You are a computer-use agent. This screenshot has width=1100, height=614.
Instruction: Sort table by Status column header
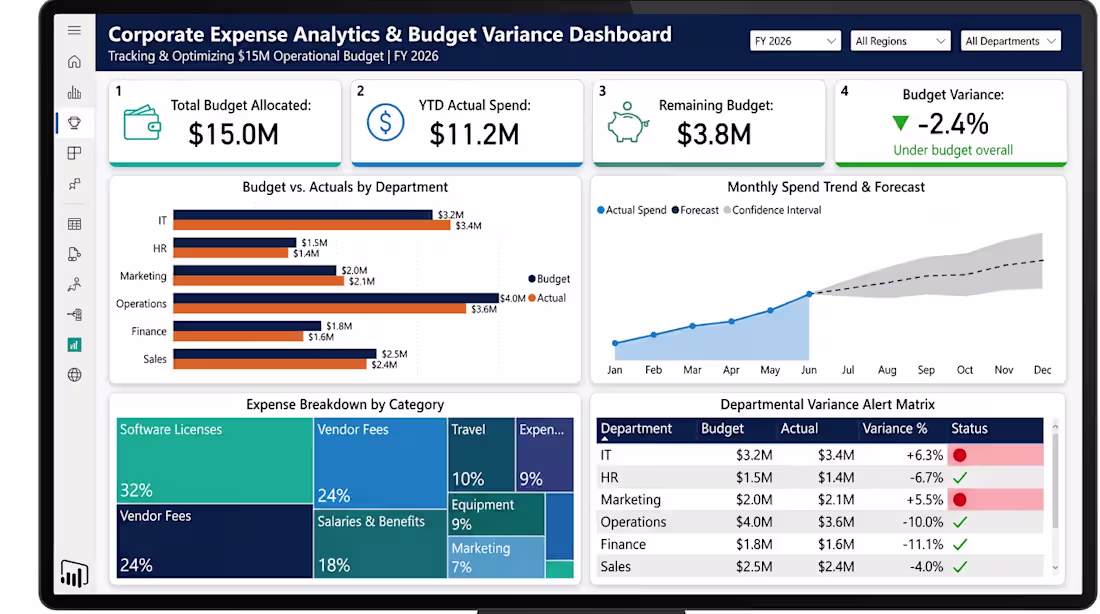(x=969, y=429)
